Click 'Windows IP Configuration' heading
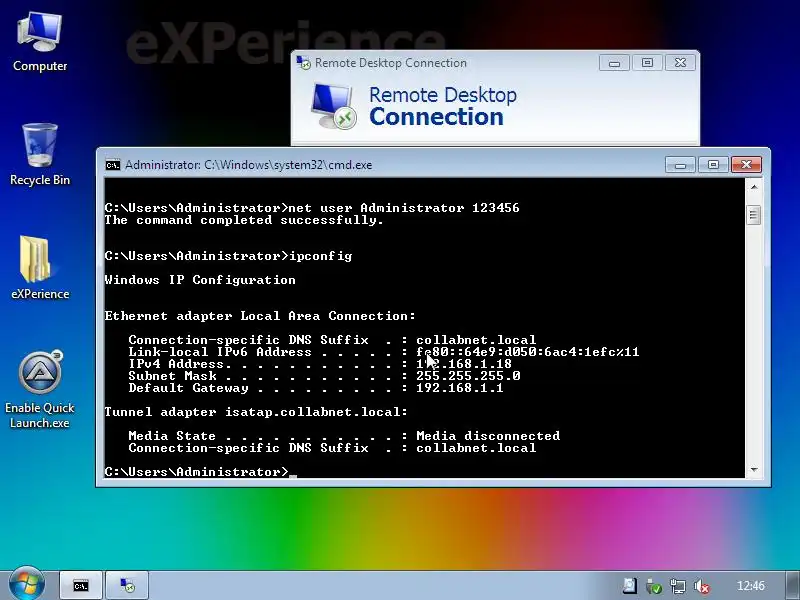 [x=200, y=280]
